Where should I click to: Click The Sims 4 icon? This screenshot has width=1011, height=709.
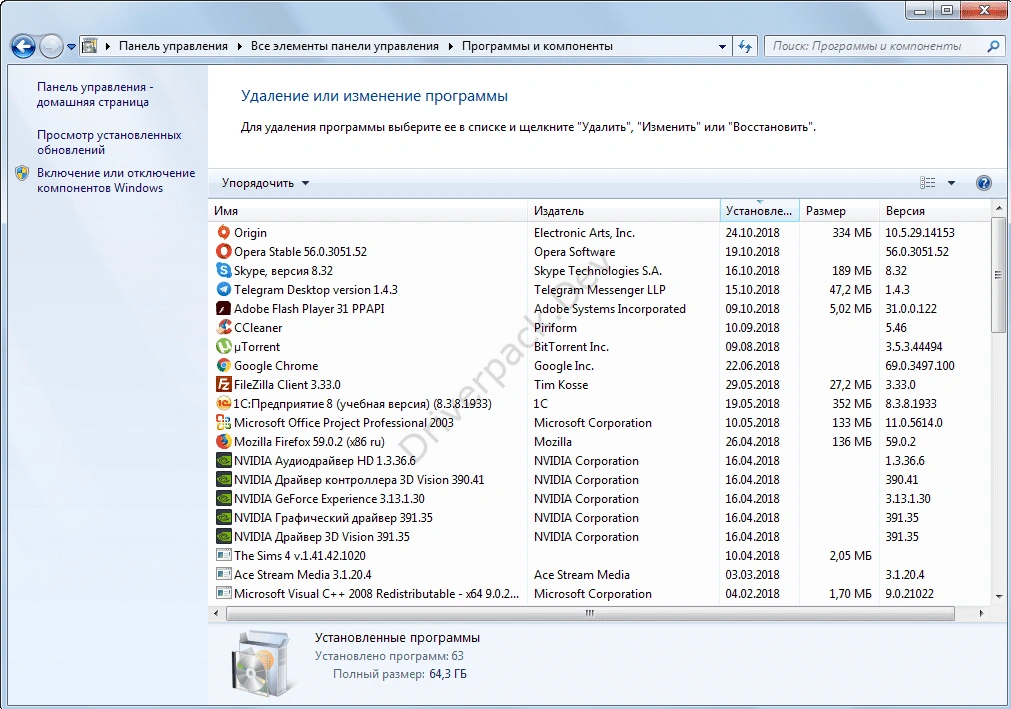click(223, 556)
